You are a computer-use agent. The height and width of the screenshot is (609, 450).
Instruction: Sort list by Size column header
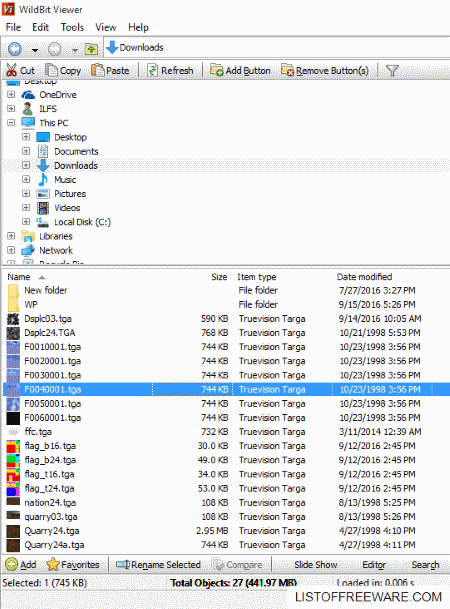pos(219,277)
